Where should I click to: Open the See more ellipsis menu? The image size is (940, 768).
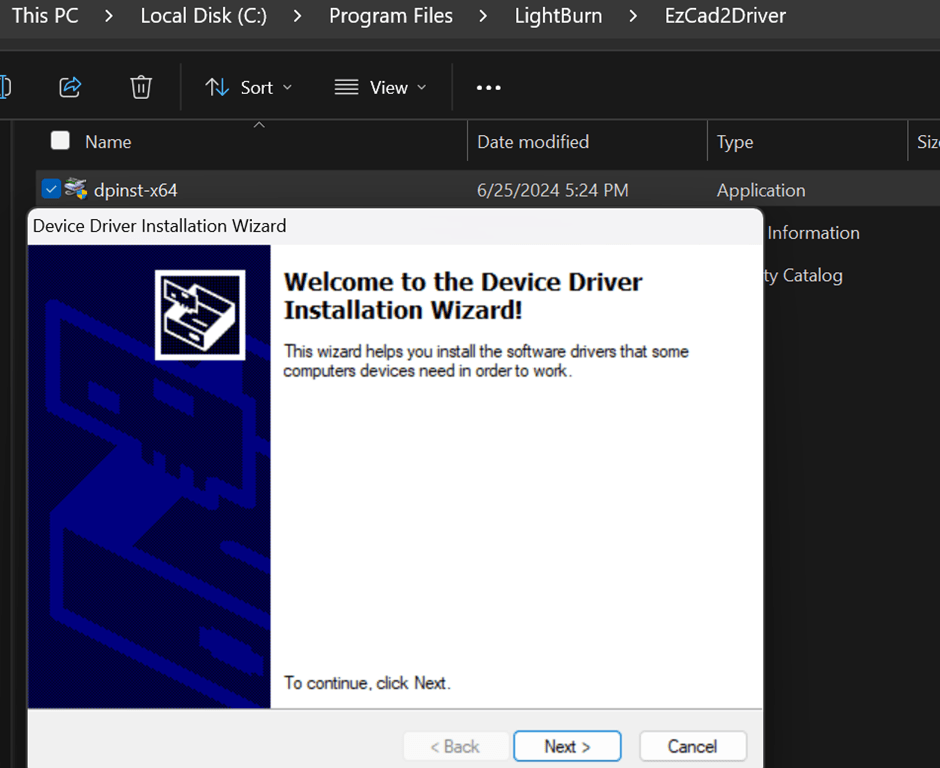click(488, 88)
